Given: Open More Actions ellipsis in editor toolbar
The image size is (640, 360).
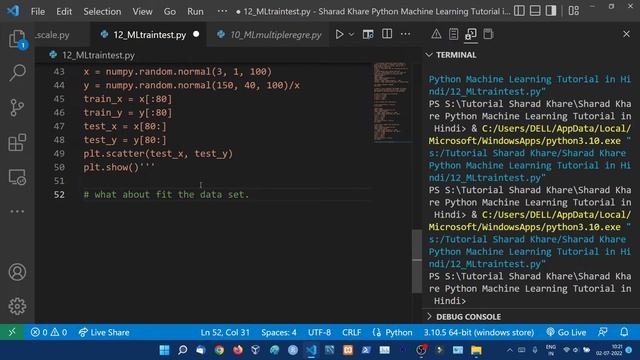Looking at the screenshot, I should (x=405, y=34).
